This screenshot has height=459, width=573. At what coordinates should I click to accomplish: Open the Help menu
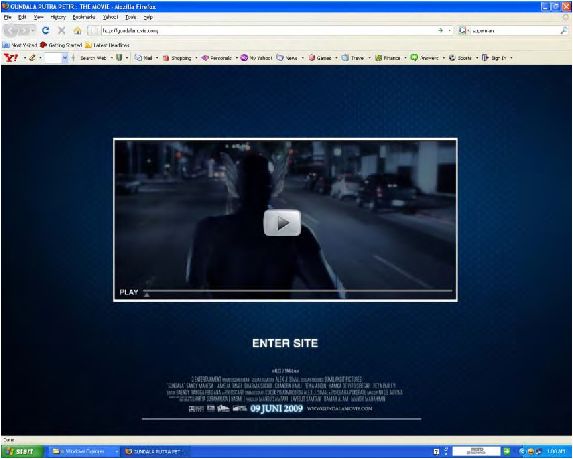tap(148, 17)
